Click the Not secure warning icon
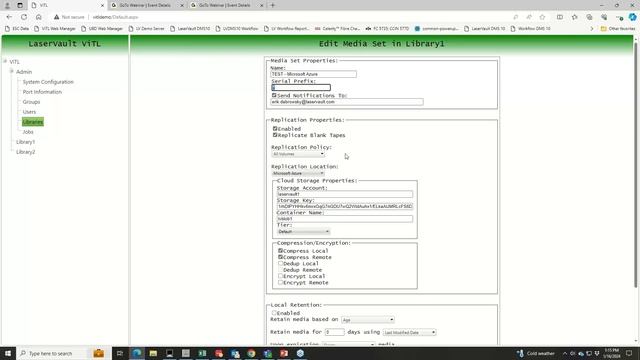 coord(56,17)
